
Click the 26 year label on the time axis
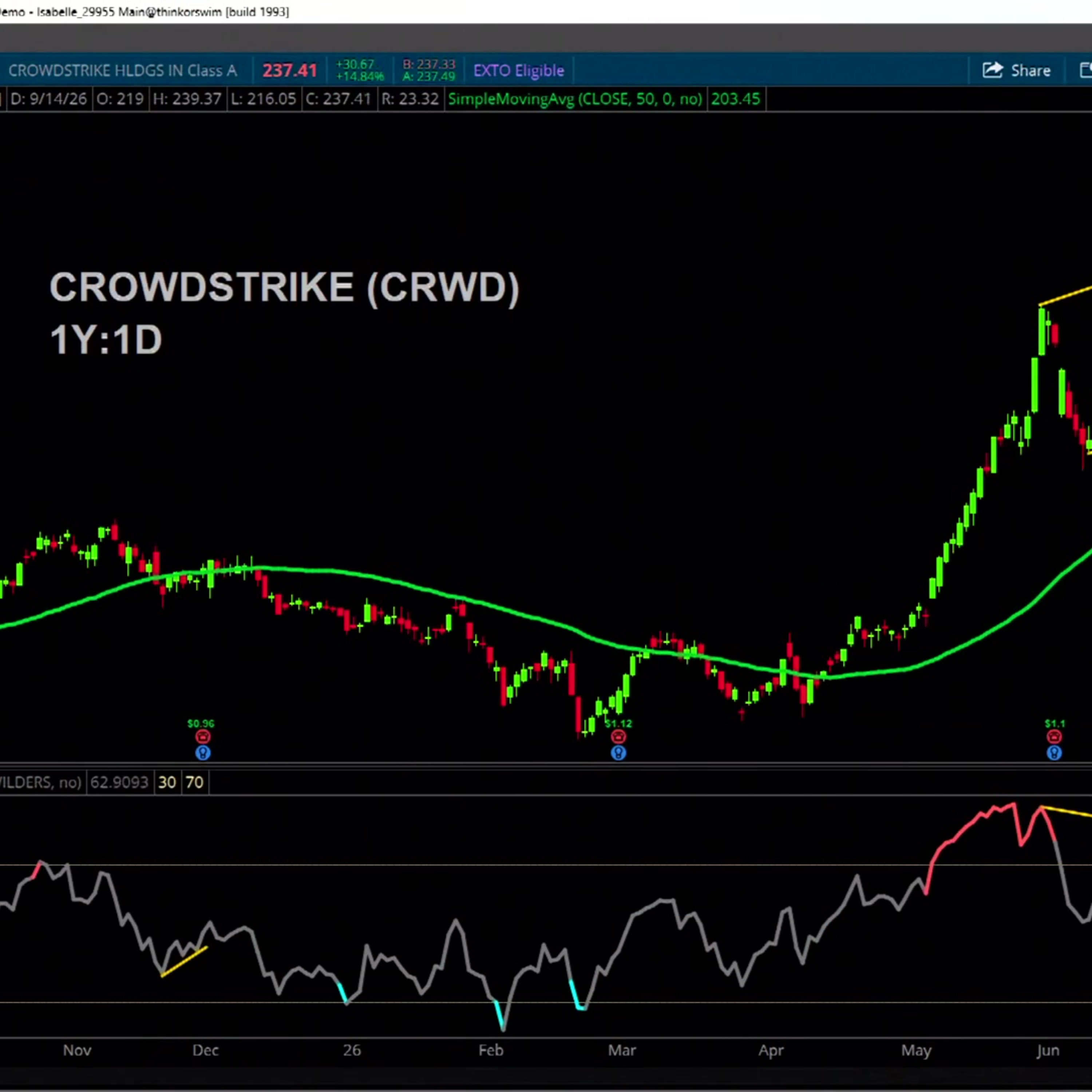click(x=352, y=1050)
